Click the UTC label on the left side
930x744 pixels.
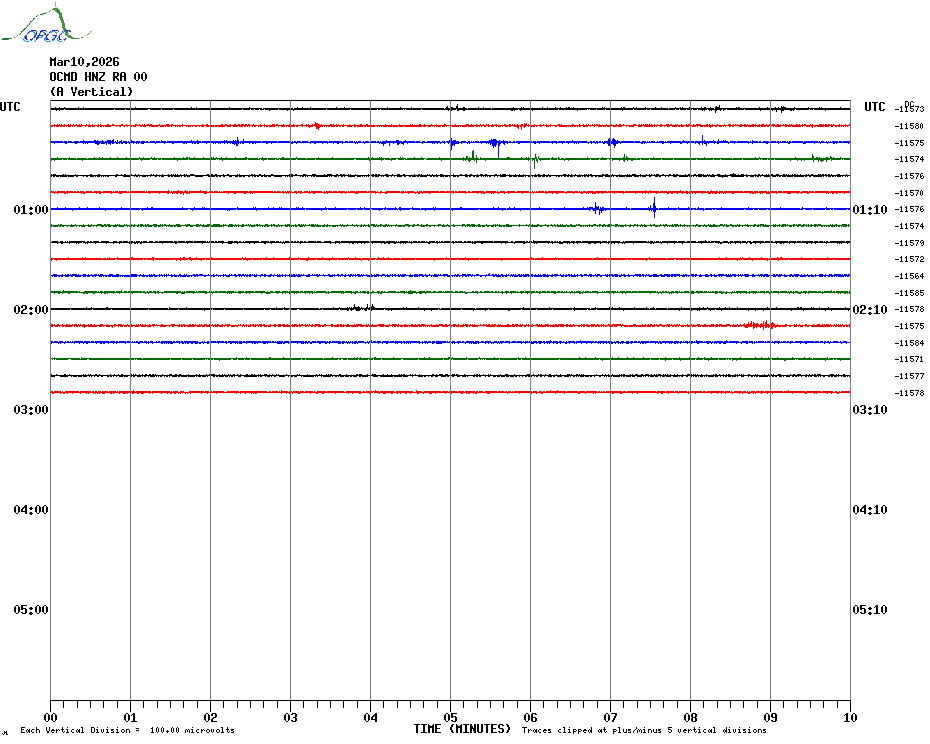tap(10, 107)
